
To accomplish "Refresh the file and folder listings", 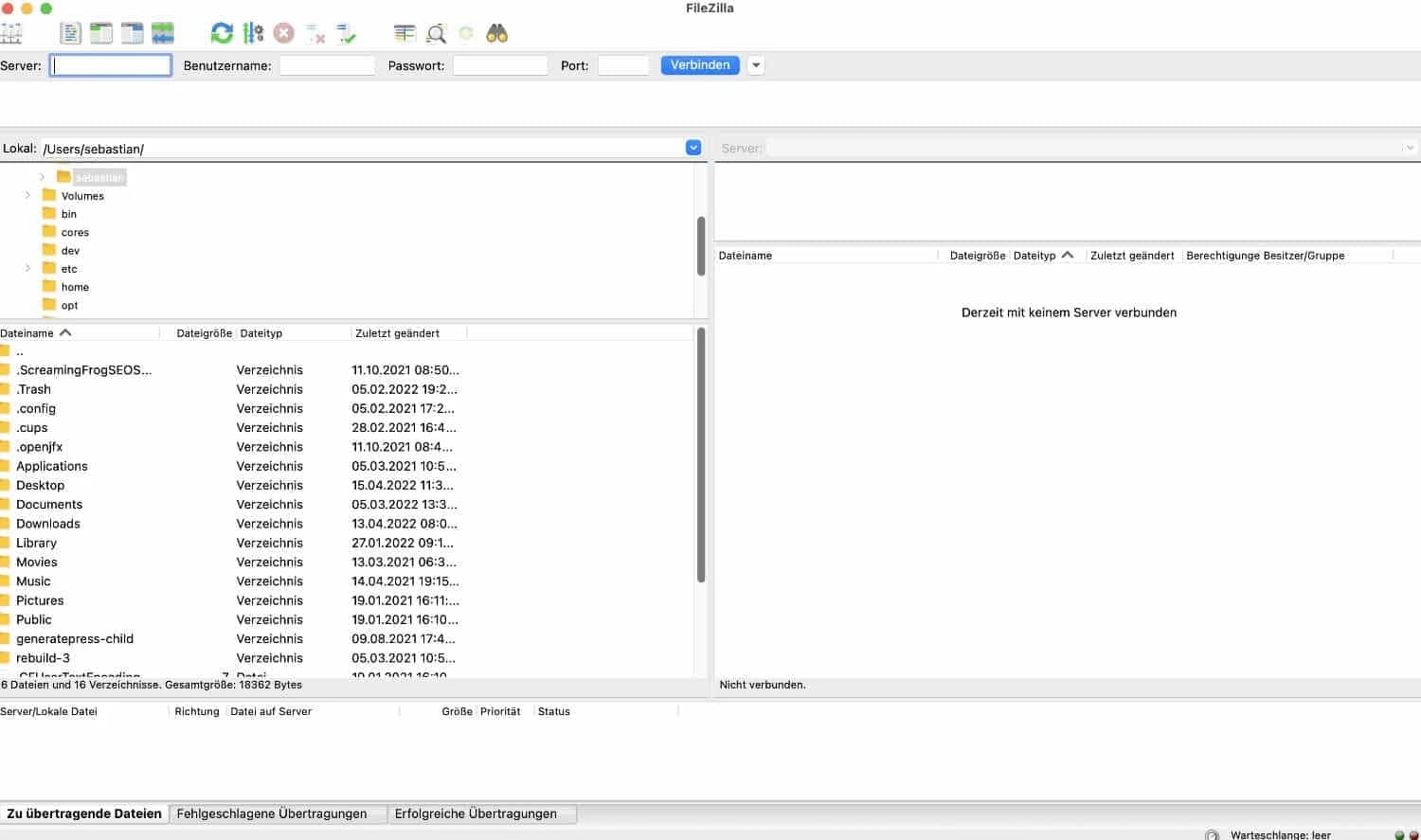I will coord(222,32).
